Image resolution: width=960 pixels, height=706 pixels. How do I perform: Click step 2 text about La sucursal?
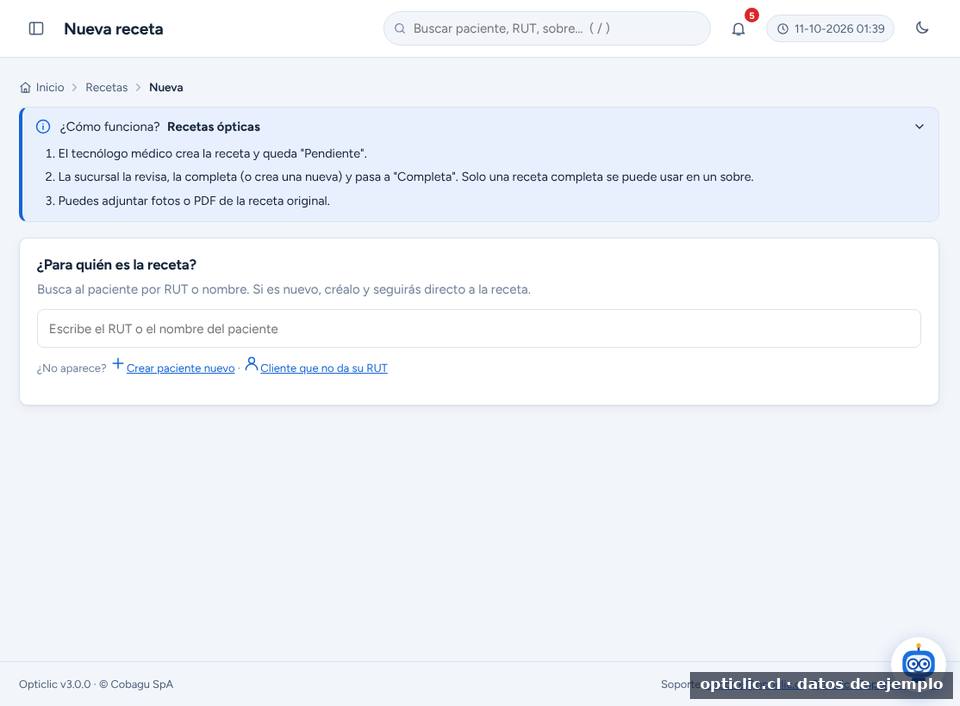click(406, 177)
